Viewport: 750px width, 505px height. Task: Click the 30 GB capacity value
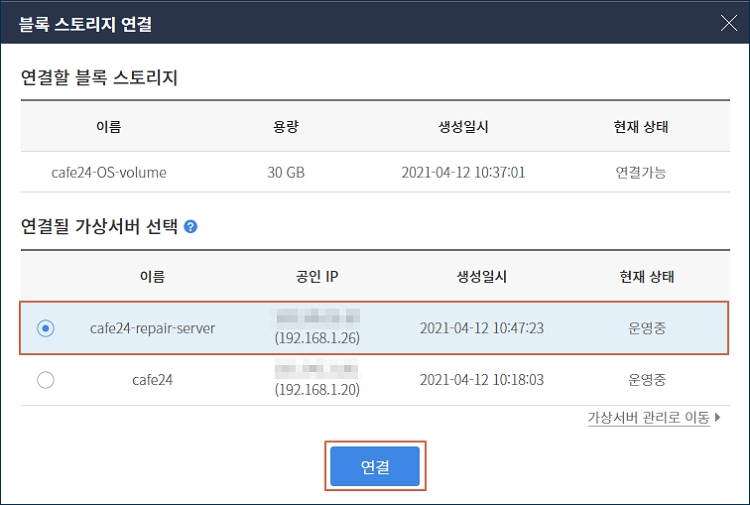coord(286,172)
